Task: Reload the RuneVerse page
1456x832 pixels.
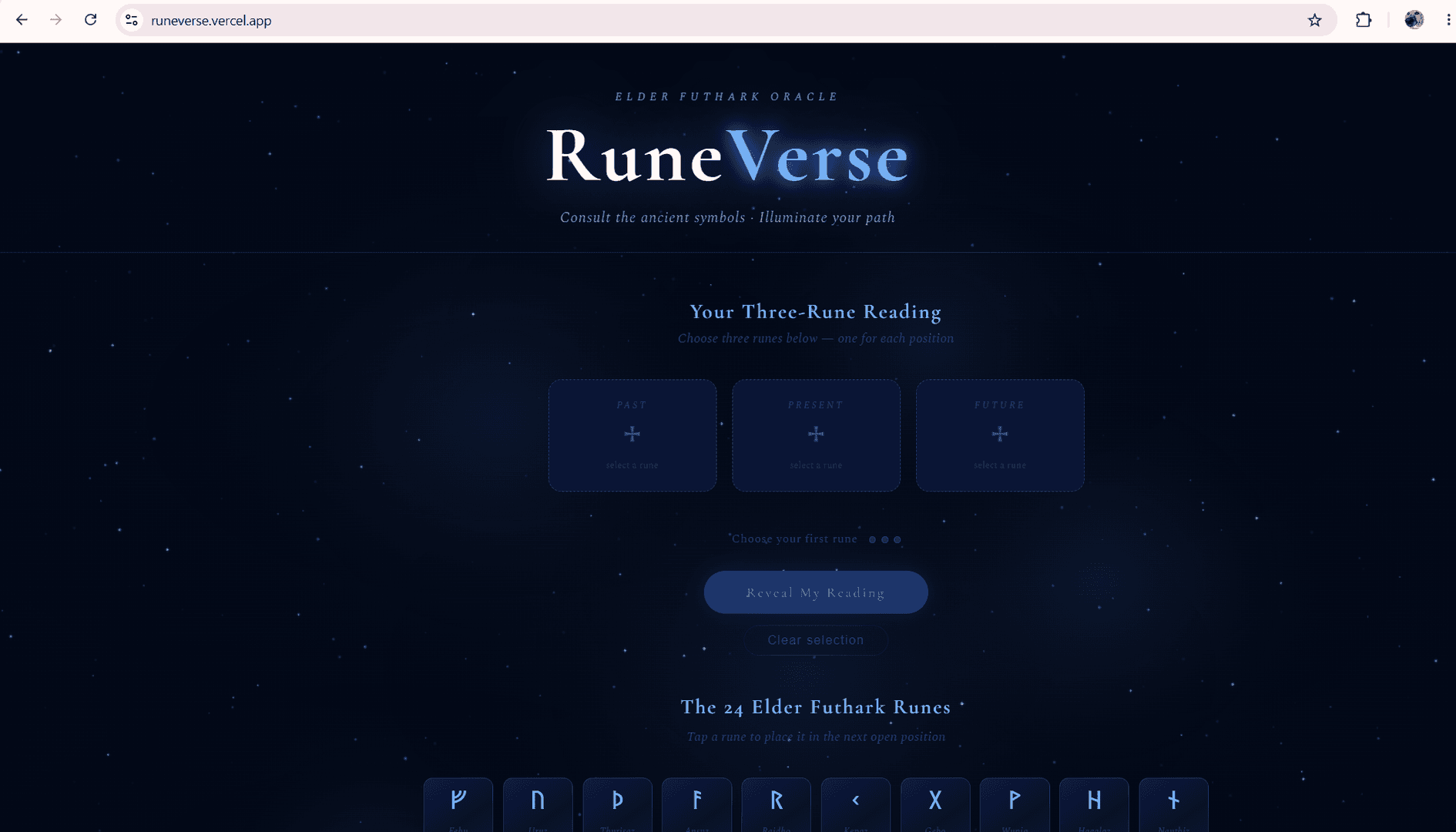Action: coord(90,20)
